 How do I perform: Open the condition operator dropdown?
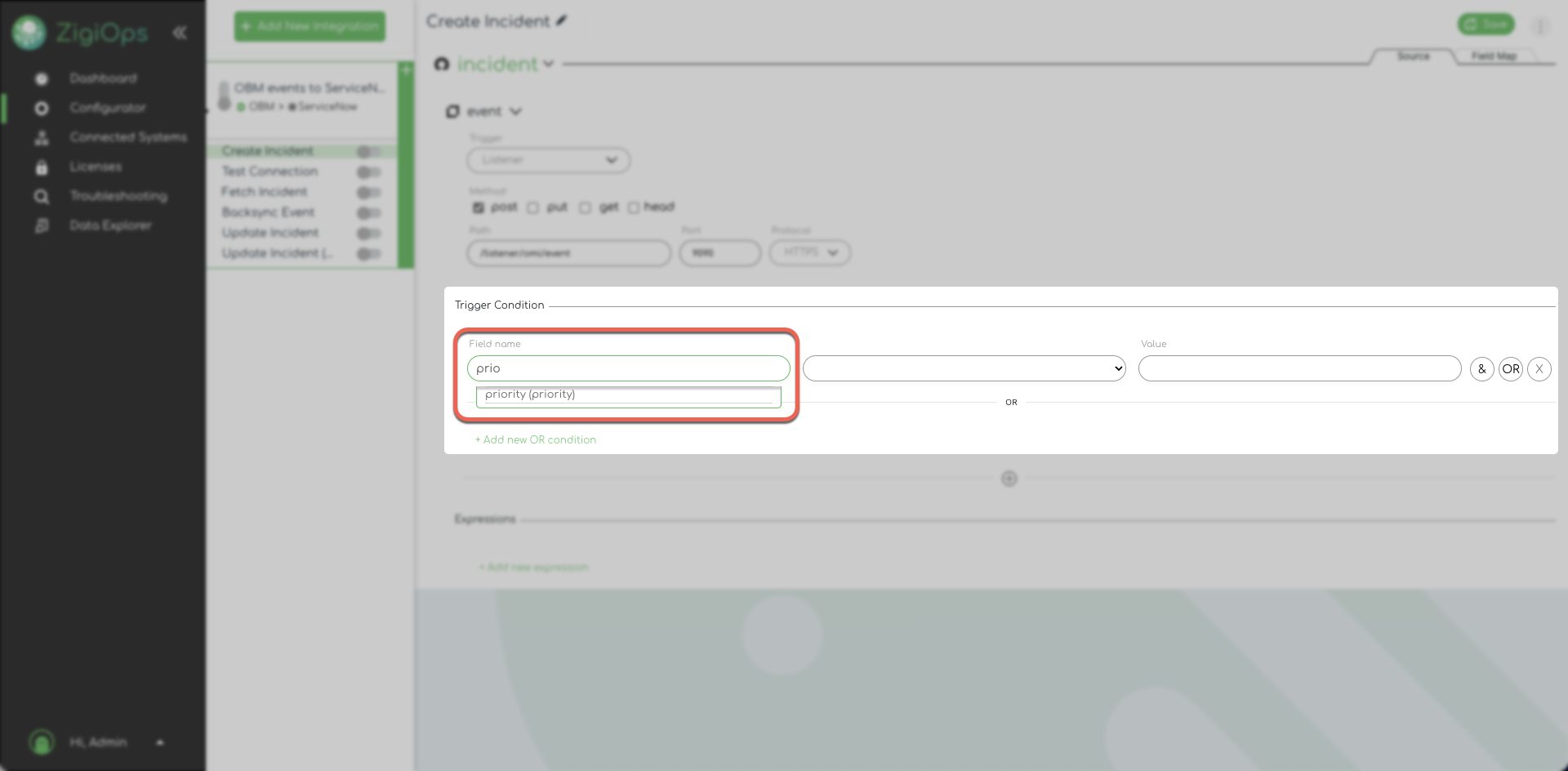coord(964,368)
